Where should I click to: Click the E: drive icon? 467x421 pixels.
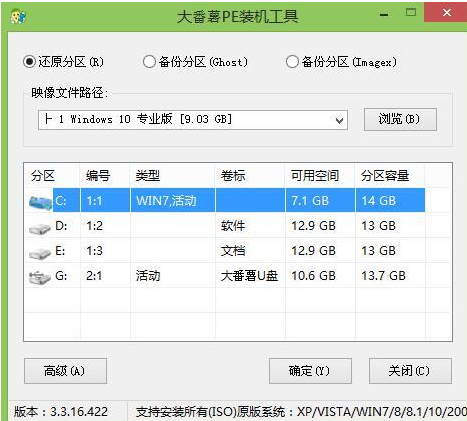(40, 252)
